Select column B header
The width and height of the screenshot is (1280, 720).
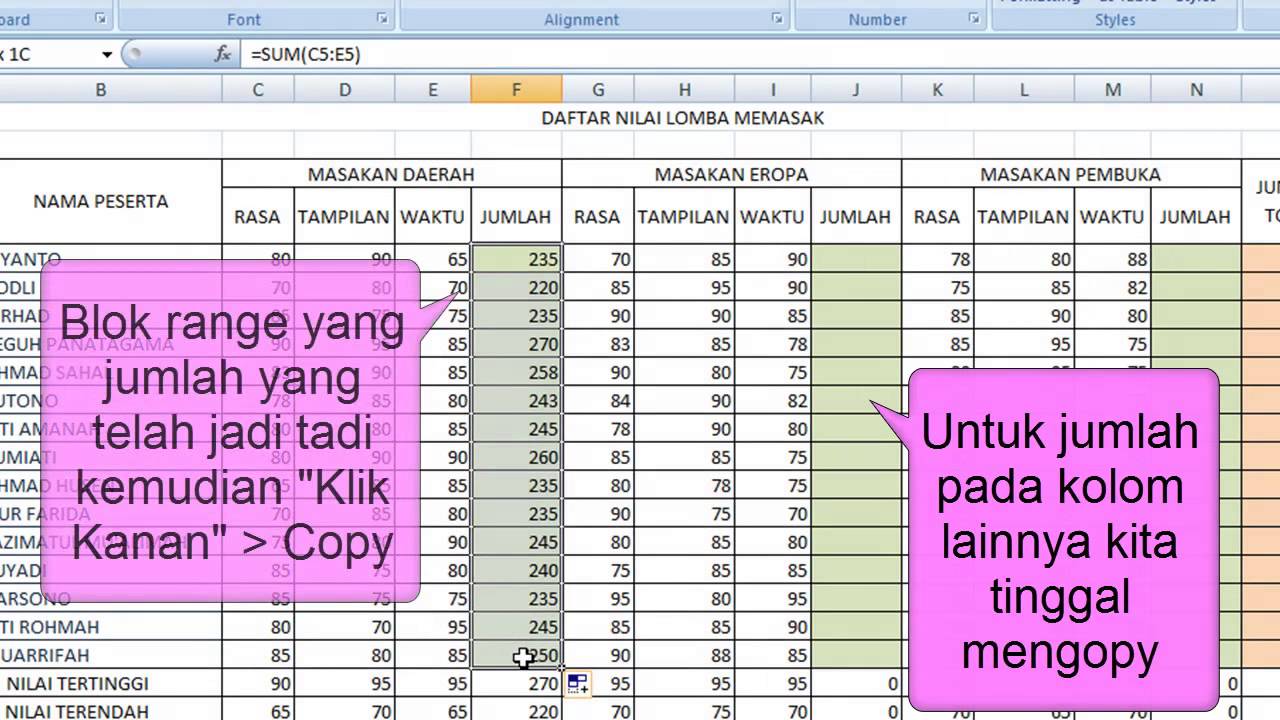(101, 90)
